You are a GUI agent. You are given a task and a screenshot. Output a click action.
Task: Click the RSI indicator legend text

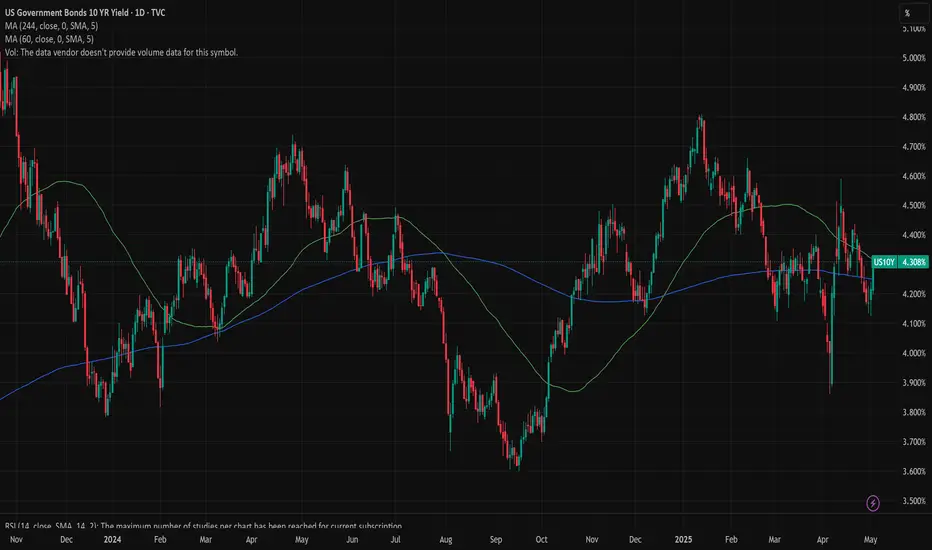(203, 526)
